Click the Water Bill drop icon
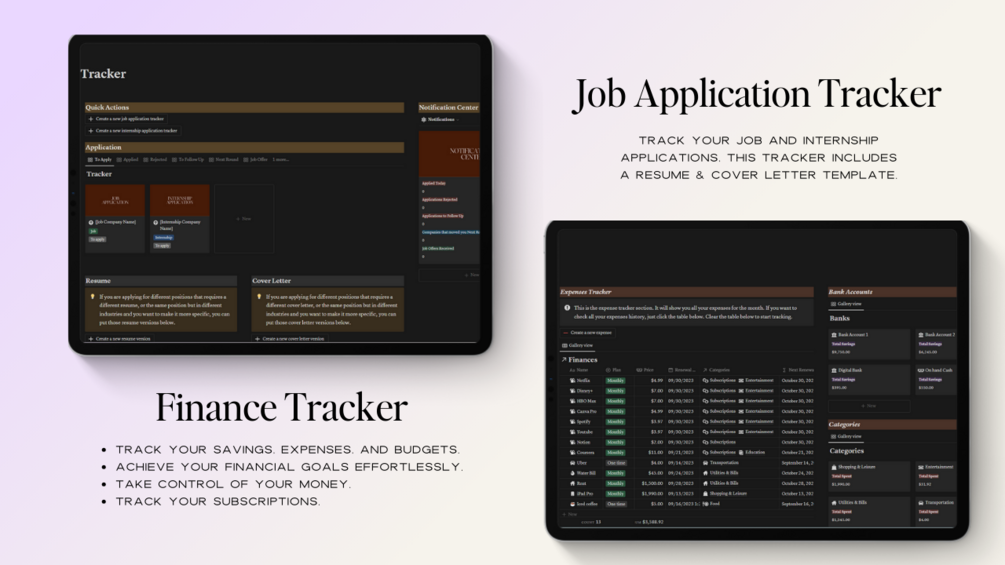 572,473
